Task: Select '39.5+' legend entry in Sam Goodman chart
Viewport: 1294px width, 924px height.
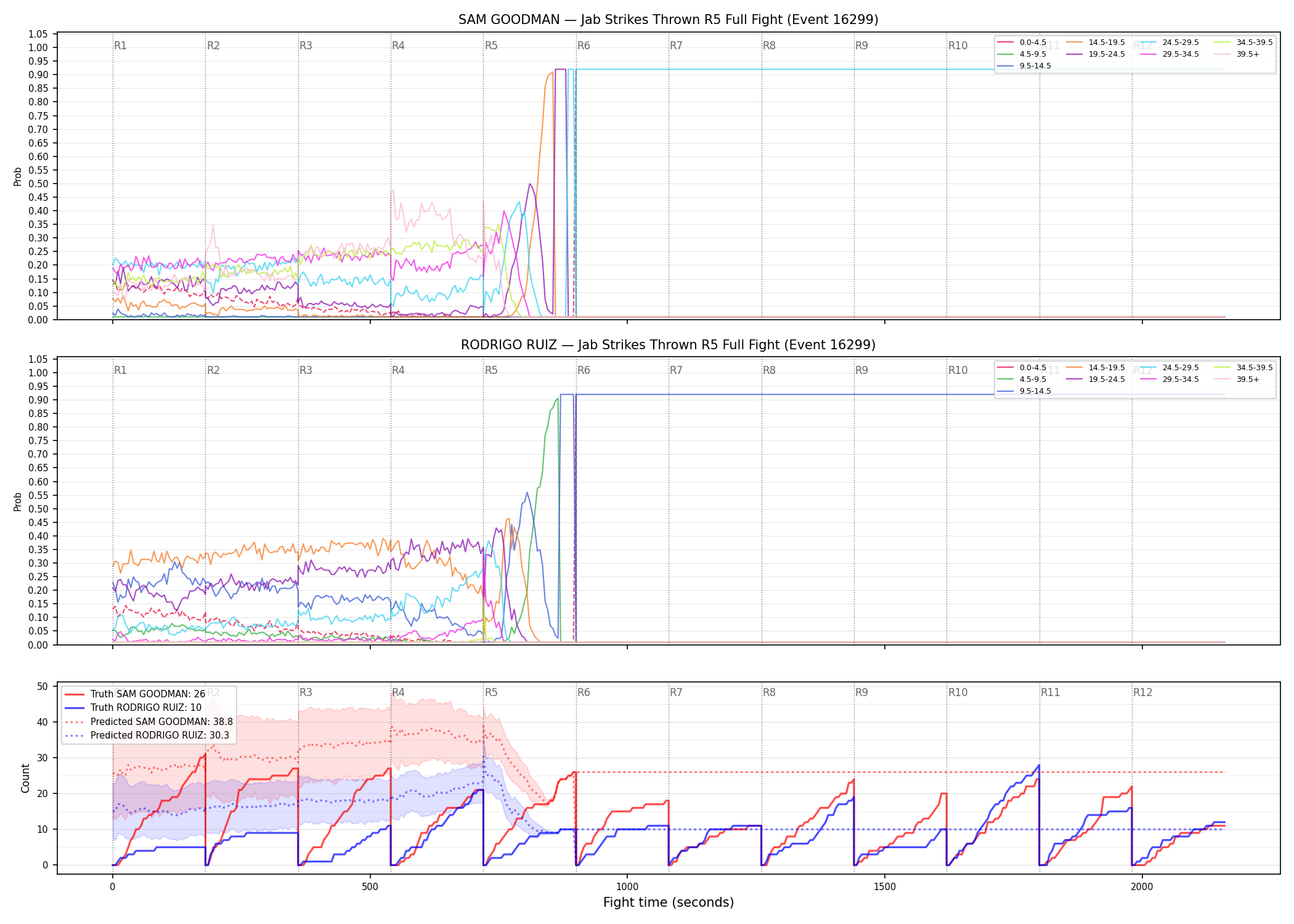Action: (1237, 54)
